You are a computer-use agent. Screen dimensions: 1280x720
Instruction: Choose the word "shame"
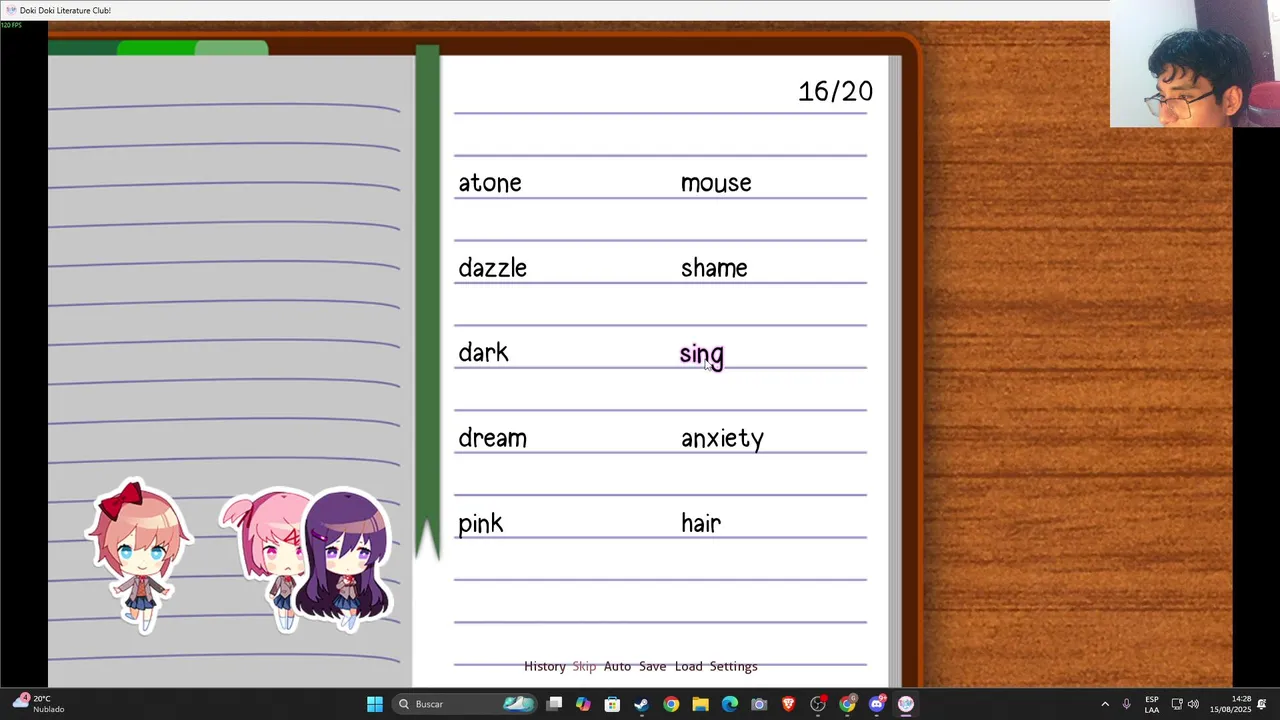(714, 268)
